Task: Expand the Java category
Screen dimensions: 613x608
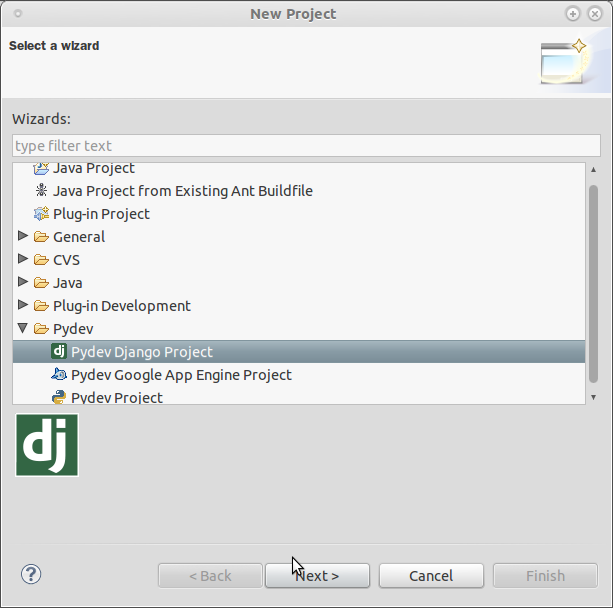Action: [x=23, y=282]
